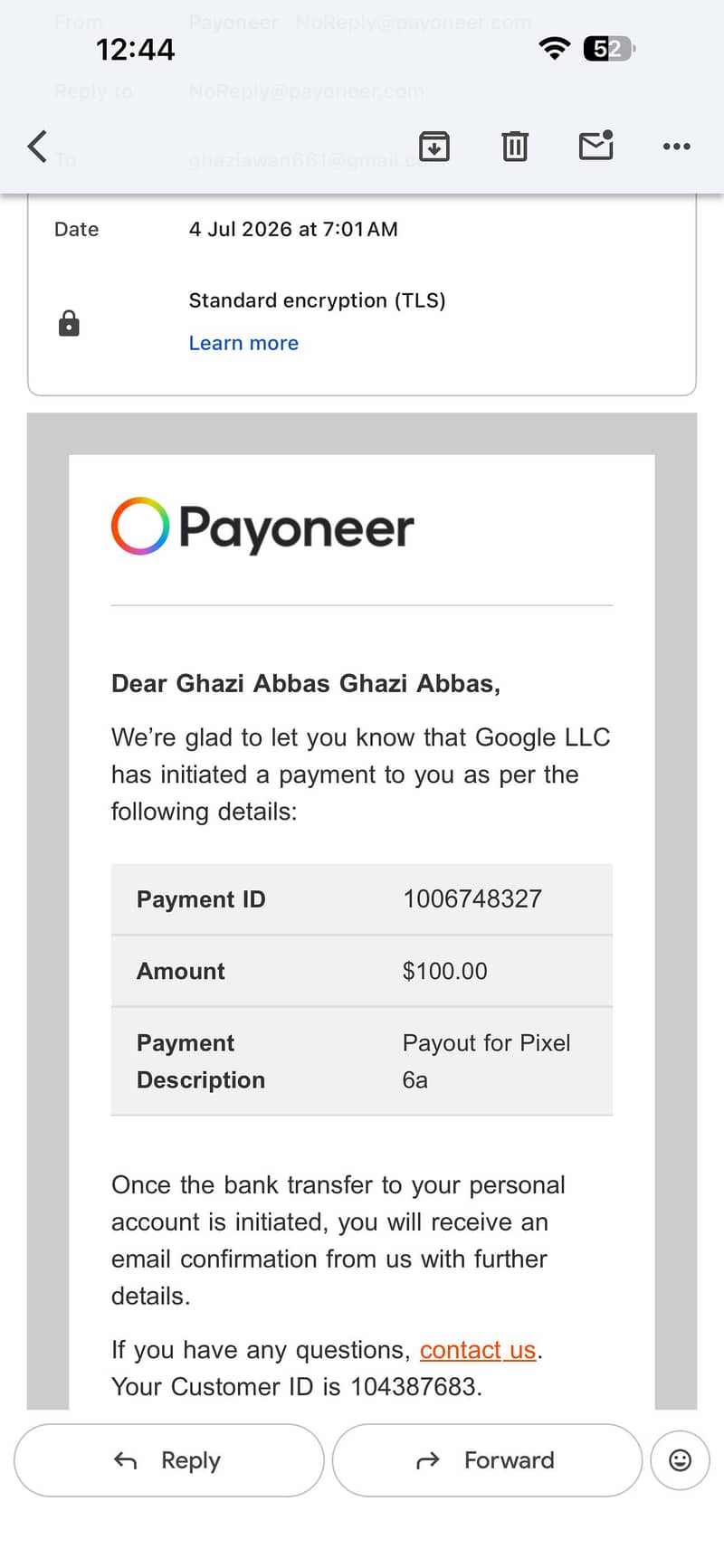
Task: Open the three-dot more options menu
Action: (677, 146)
